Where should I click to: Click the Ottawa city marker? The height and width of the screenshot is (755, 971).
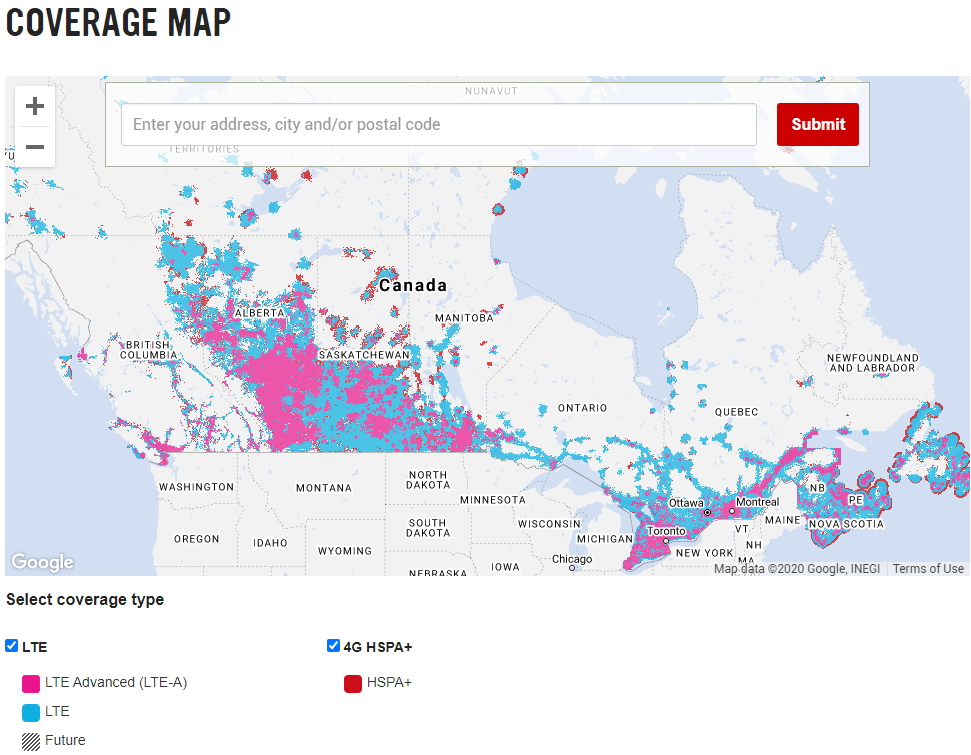707,512
